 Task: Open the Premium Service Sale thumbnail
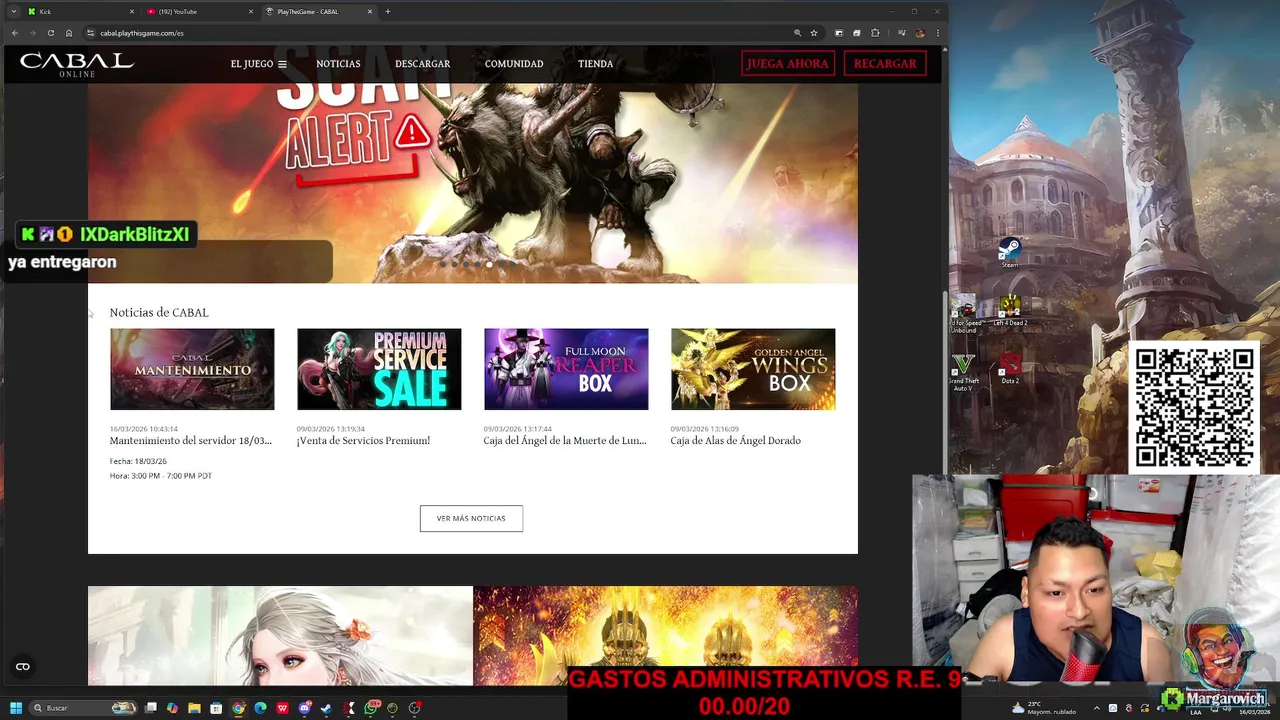pyautogui.click(x=379, y=369)
